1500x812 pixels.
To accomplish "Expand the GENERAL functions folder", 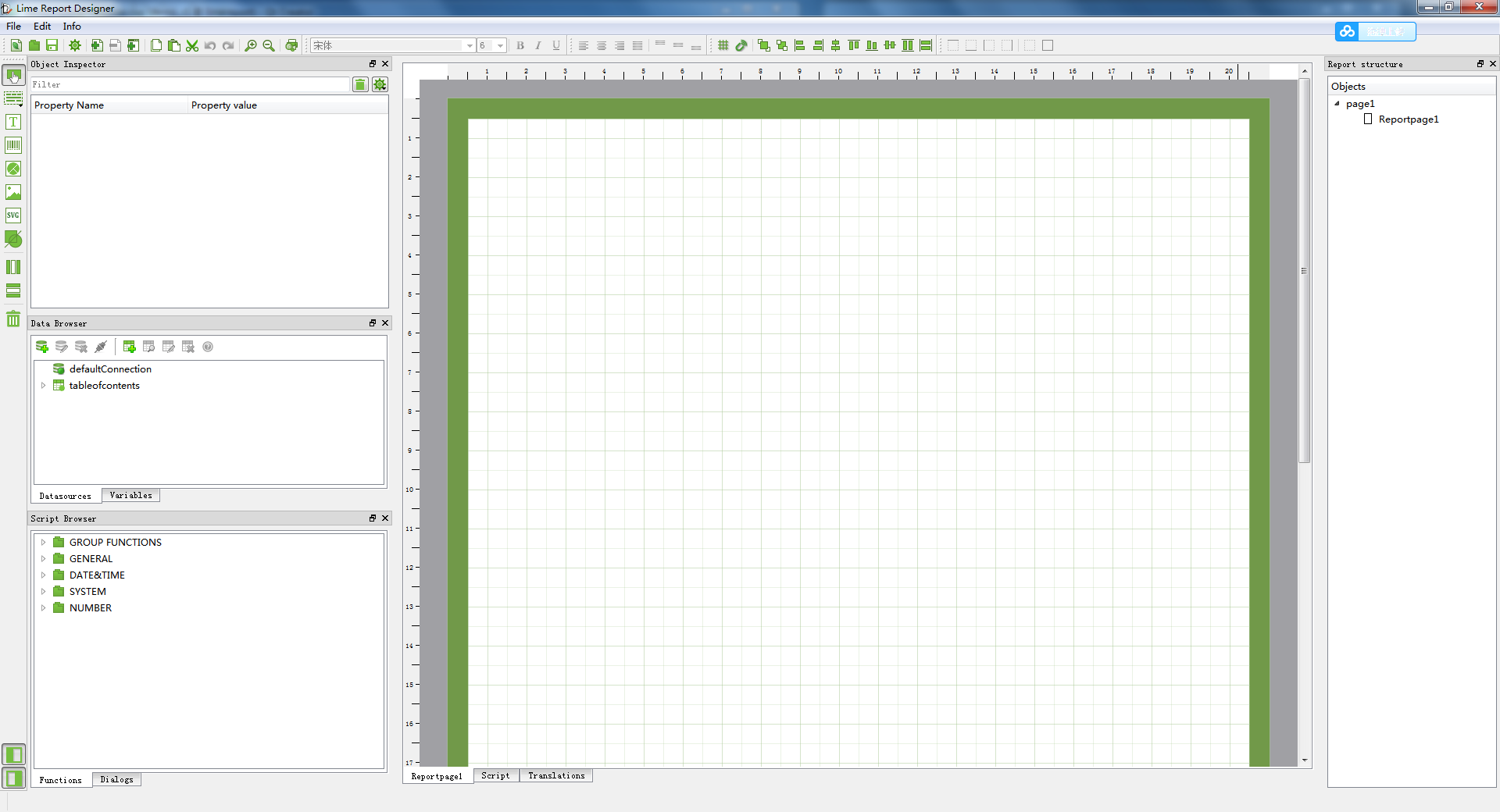I will coord(44,559).
